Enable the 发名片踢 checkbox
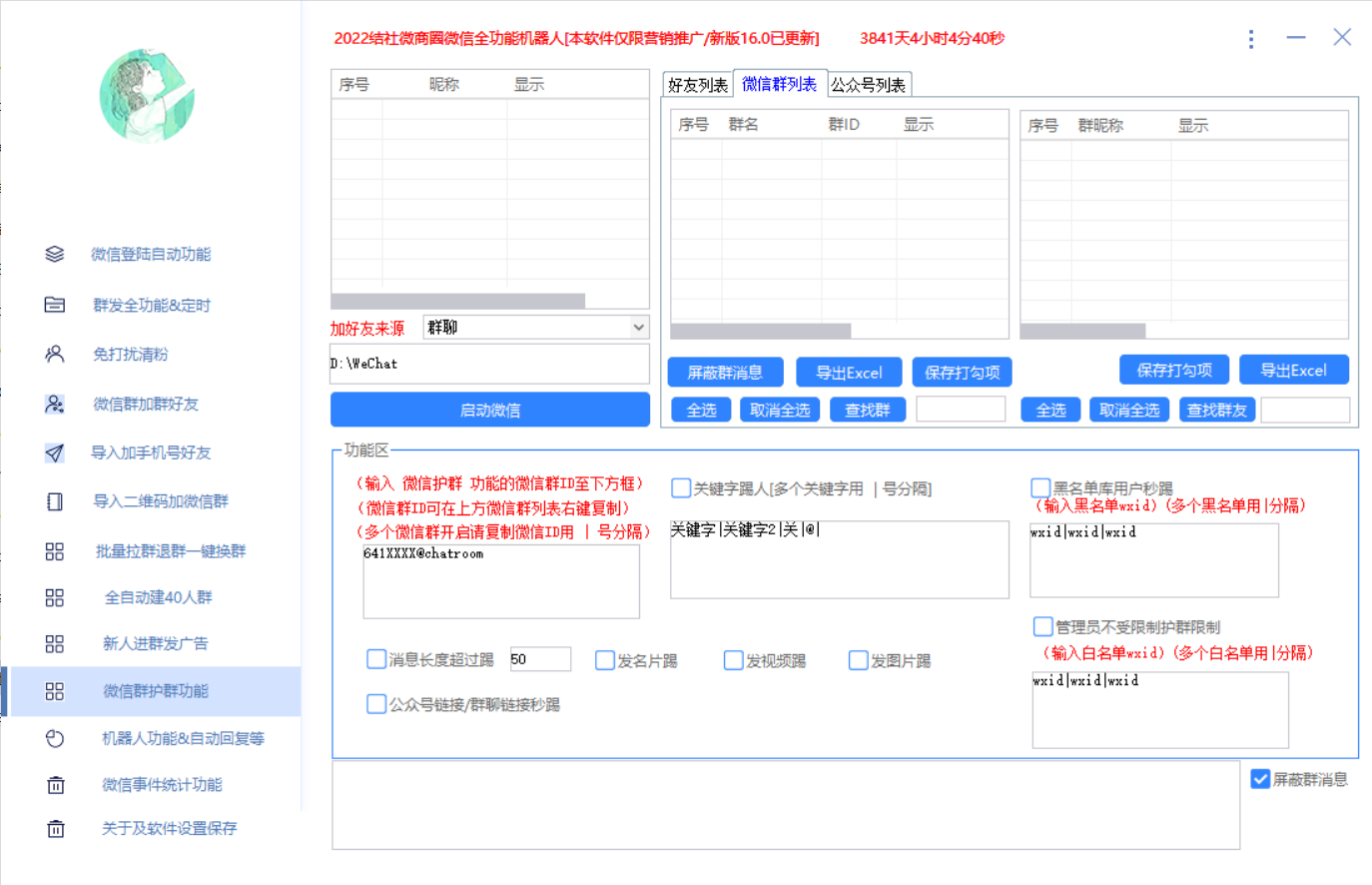The height and width of the screenshot is (885, 1372). tap(605, 659)
